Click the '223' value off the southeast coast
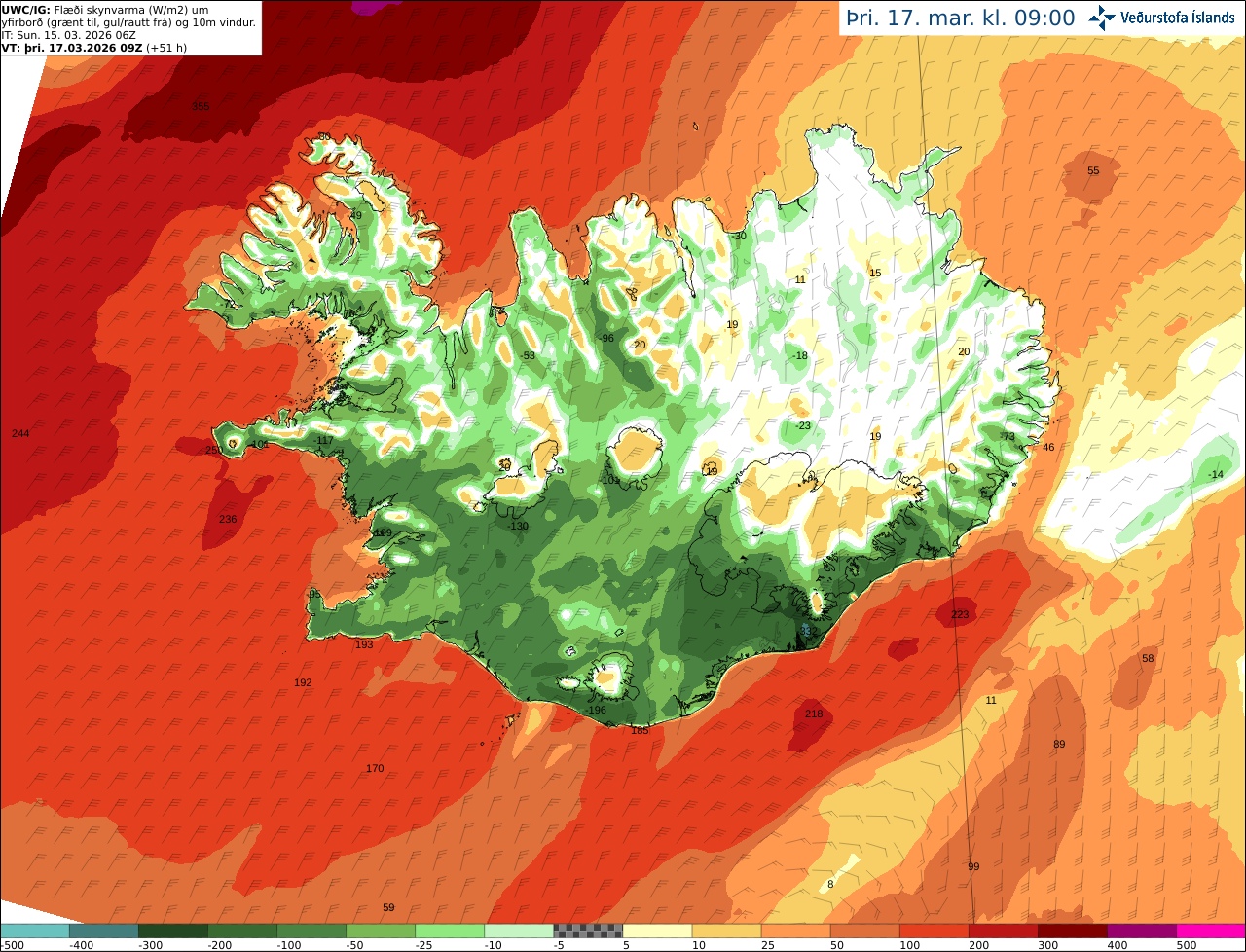This screenshot has width=1246, height=952. (960, 614)
